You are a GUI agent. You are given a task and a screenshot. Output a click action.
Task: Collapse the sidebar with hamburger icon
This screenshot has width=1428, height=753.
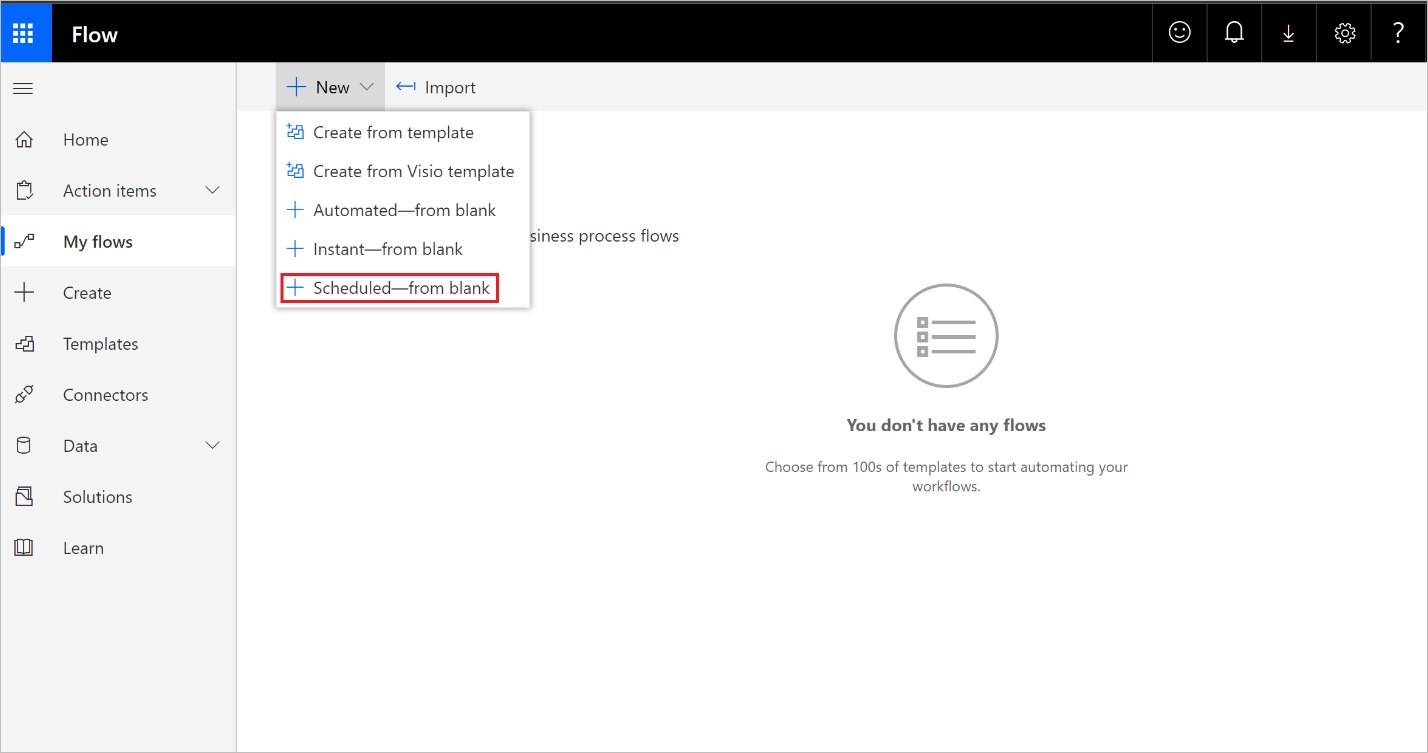tap(22, 88)
